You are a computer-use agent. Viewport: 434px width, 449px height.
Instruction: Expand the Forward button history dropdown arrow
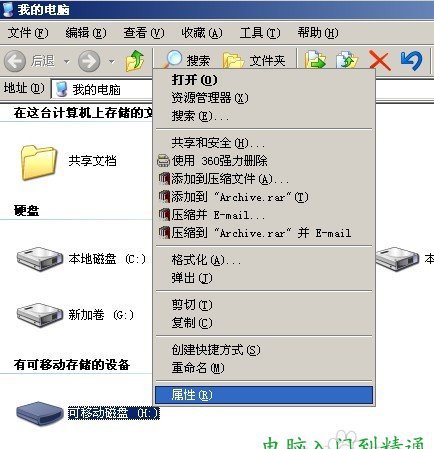click(112, 61)
